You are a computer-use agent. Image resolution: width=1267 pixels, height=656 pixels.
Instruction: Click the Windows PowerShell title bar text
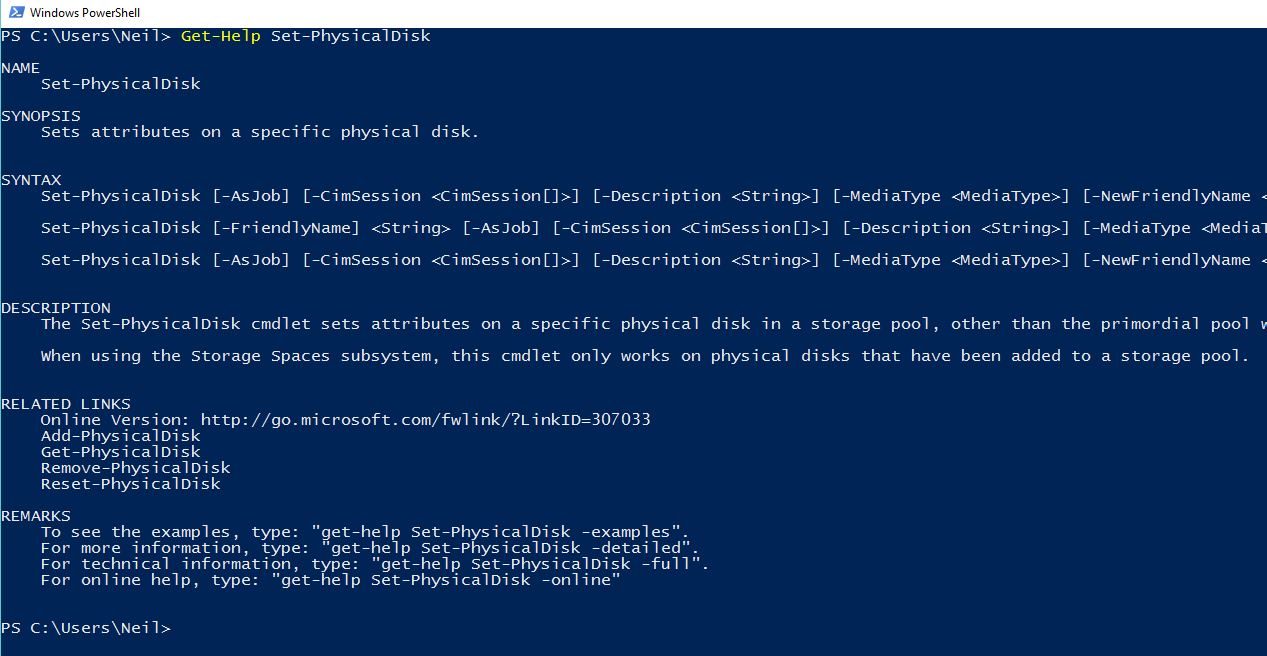(85, 13)
